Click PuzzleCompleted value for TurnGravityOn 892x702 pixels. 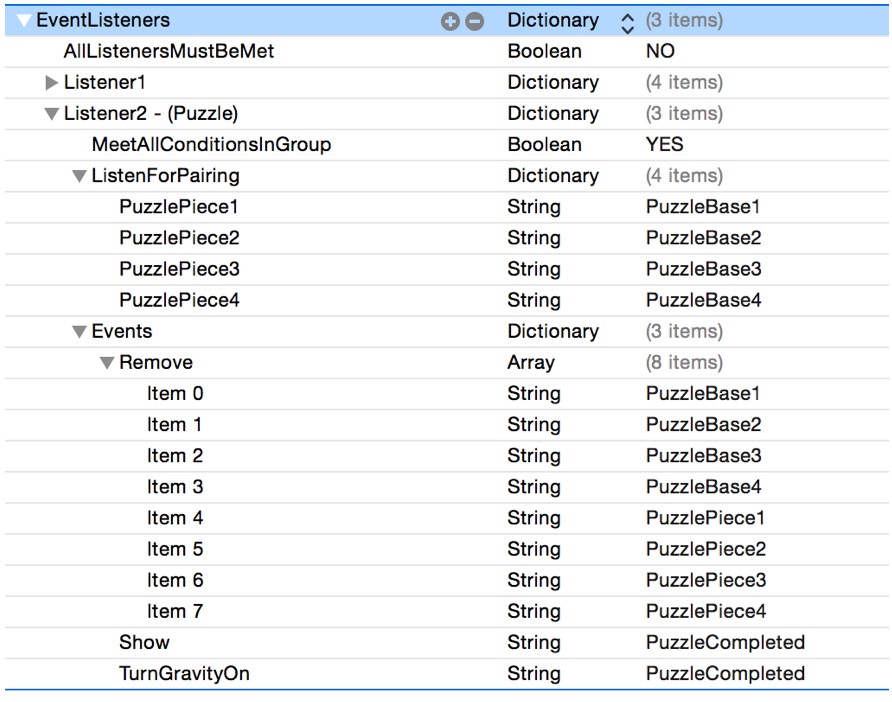725,673
